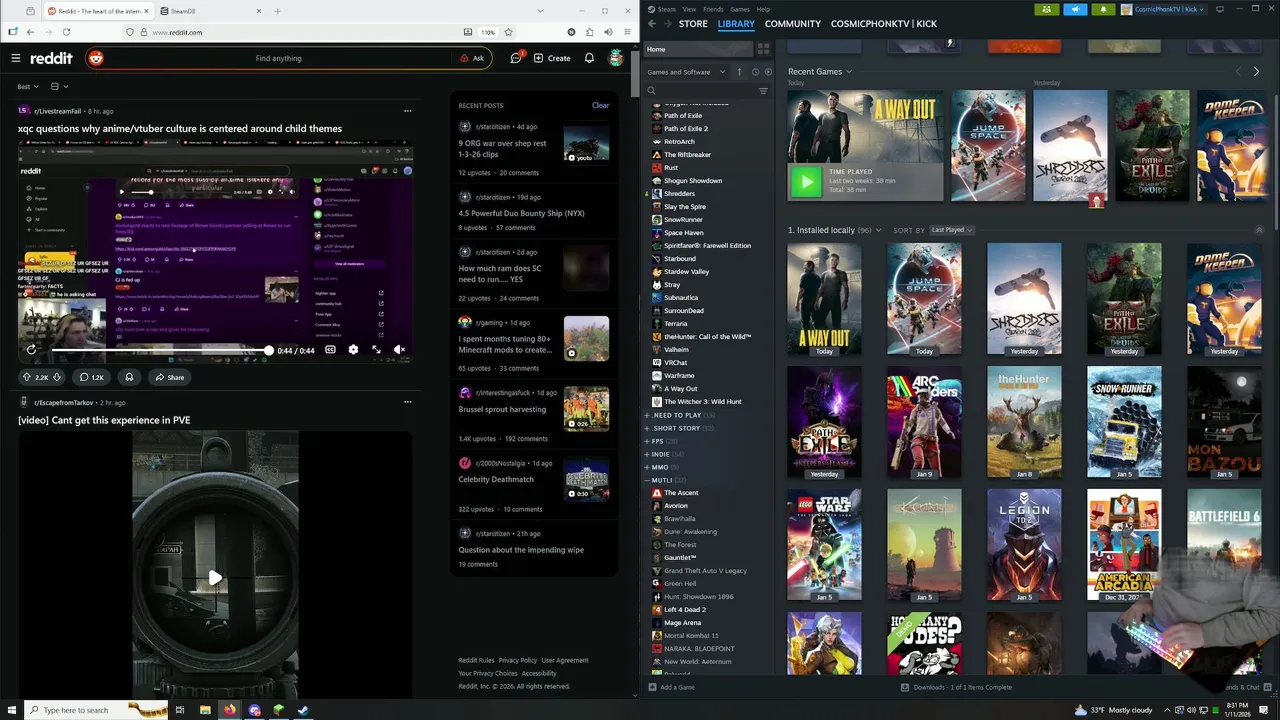Screen dimensions: 1280x720
Task: Replay the xqc video
Action: point(31,350)
